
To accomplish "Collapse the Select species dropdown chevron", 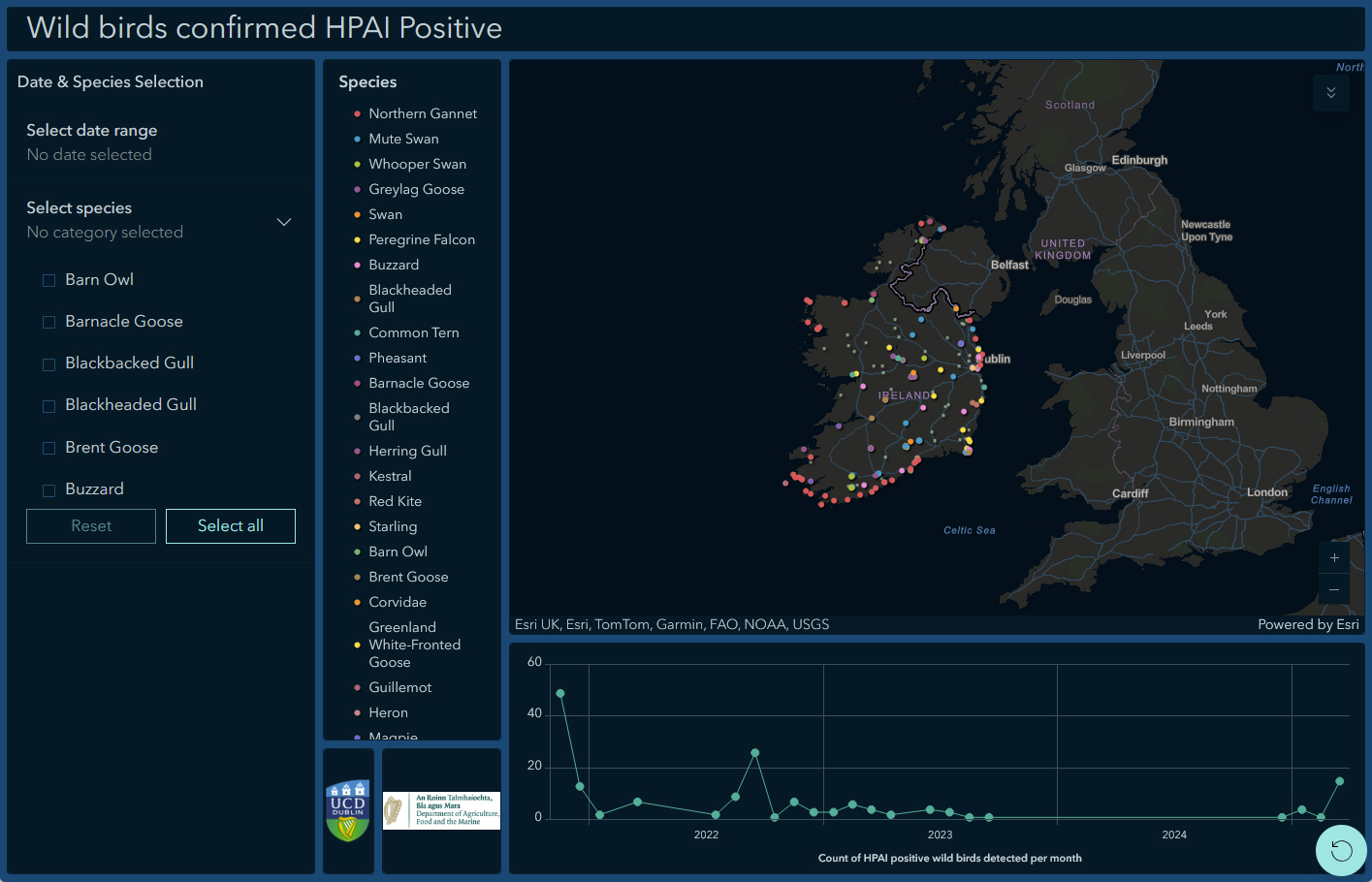I will pos(284,222).
